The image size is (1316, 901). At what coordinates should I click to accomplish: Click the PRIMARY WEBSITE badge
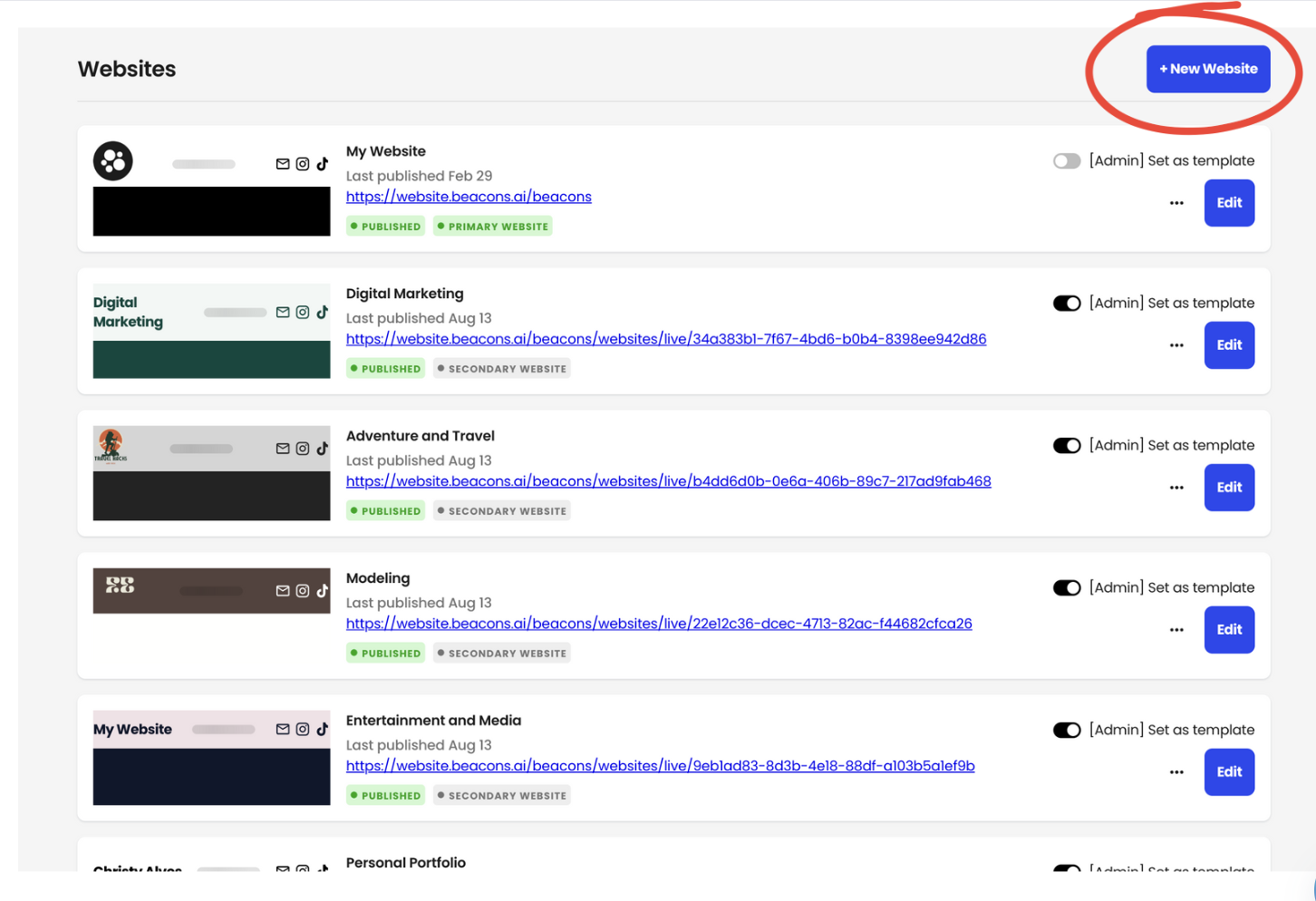point(493,227)
